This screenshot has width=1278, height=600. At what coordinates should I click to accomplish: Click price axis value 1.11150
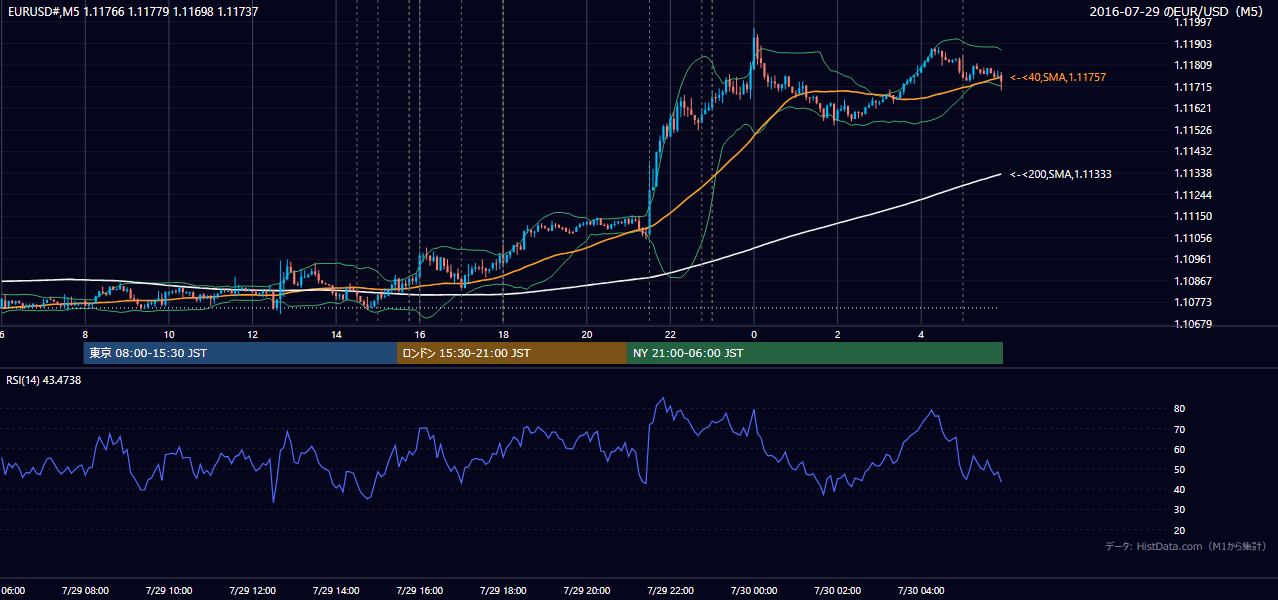[x=1192, y=216]
